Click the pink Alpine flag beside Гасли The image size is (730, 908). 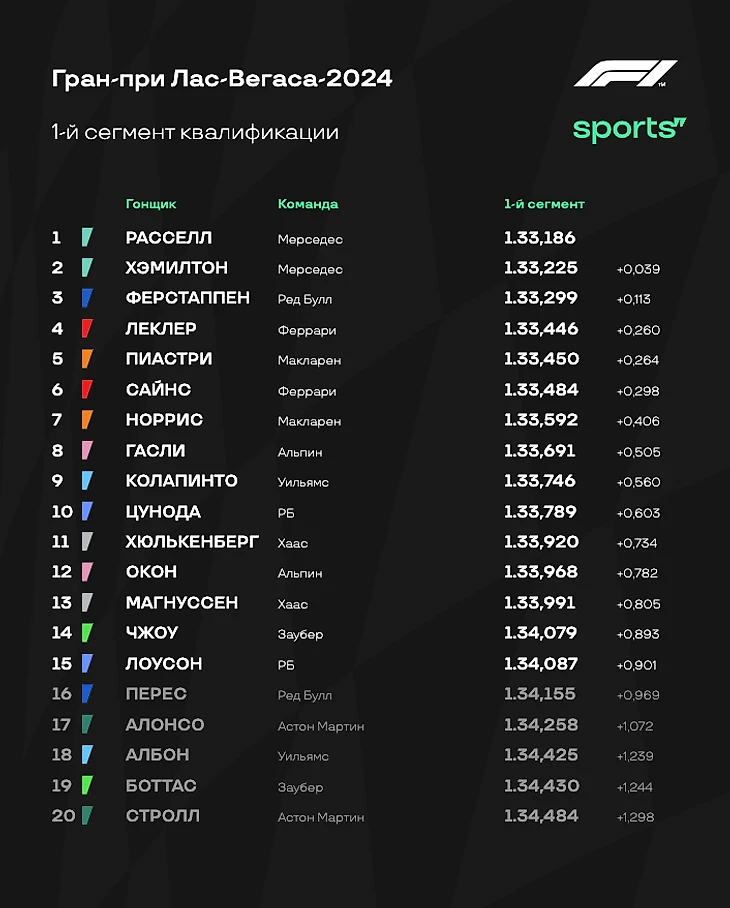pos(87,450)
